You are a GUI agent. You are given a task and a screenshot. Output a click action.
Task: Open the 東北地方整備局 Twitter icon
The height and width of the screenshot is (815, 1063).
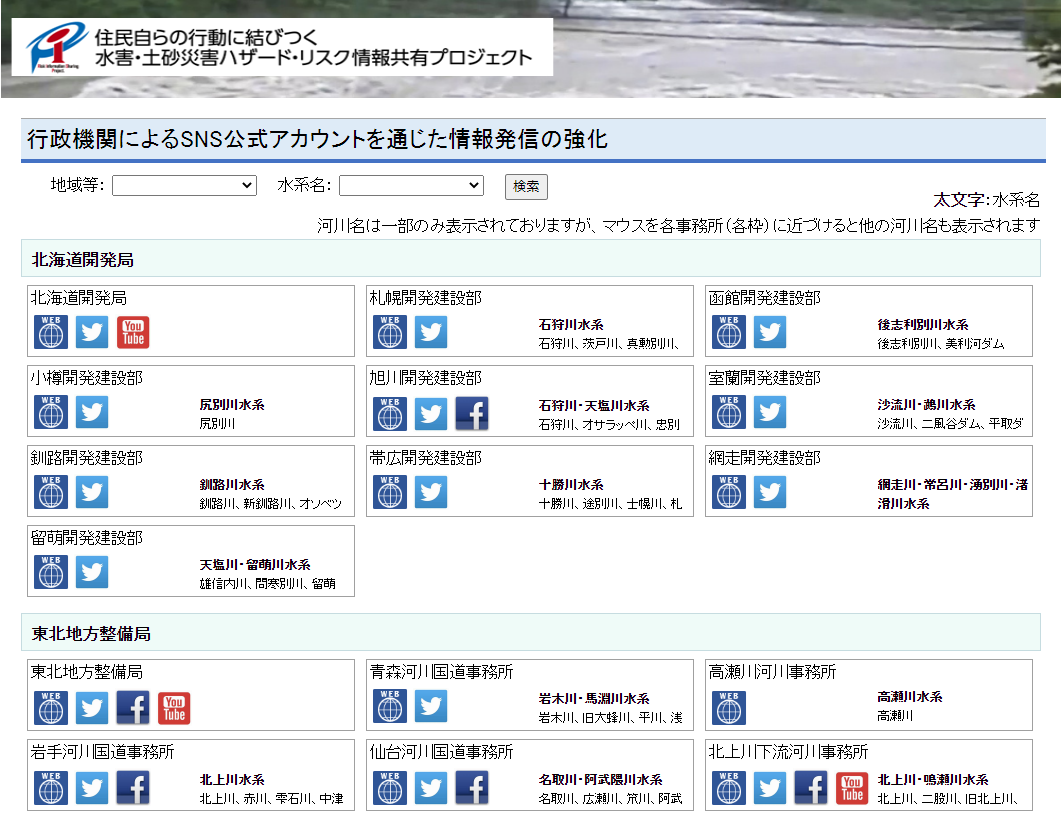pos(92,708)
